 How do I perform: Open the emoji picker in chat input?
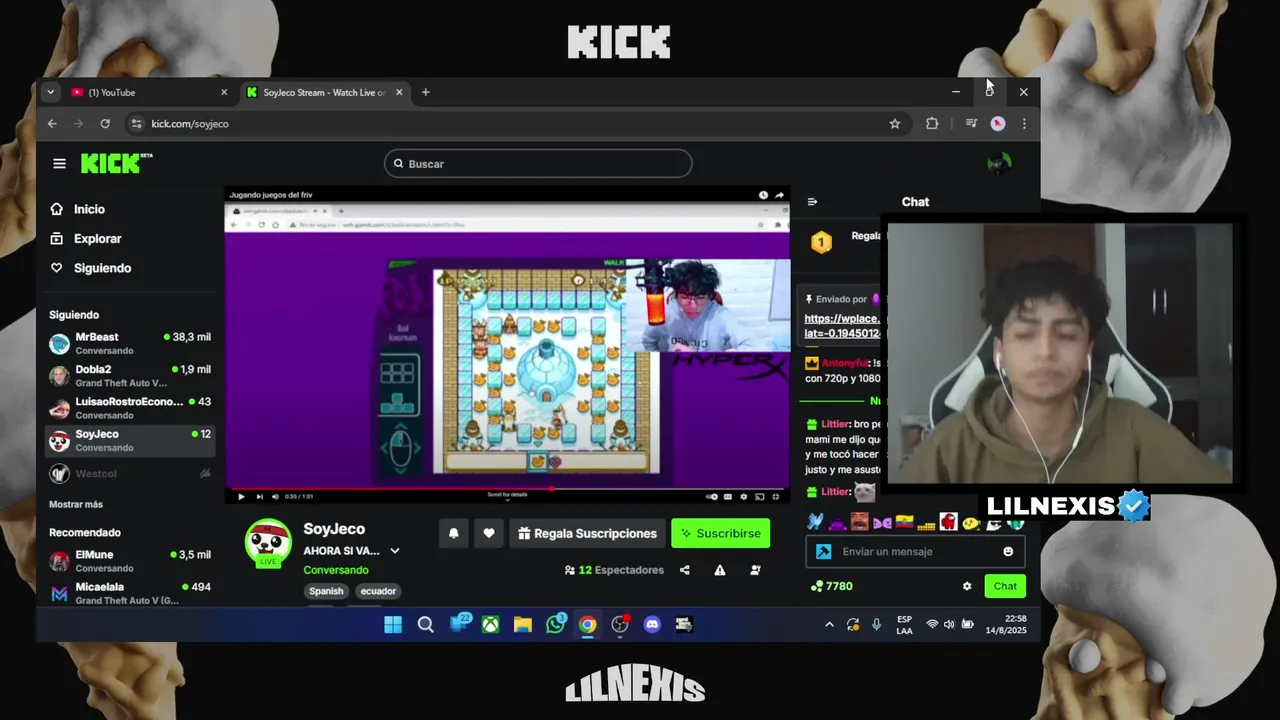(1008, 552)
